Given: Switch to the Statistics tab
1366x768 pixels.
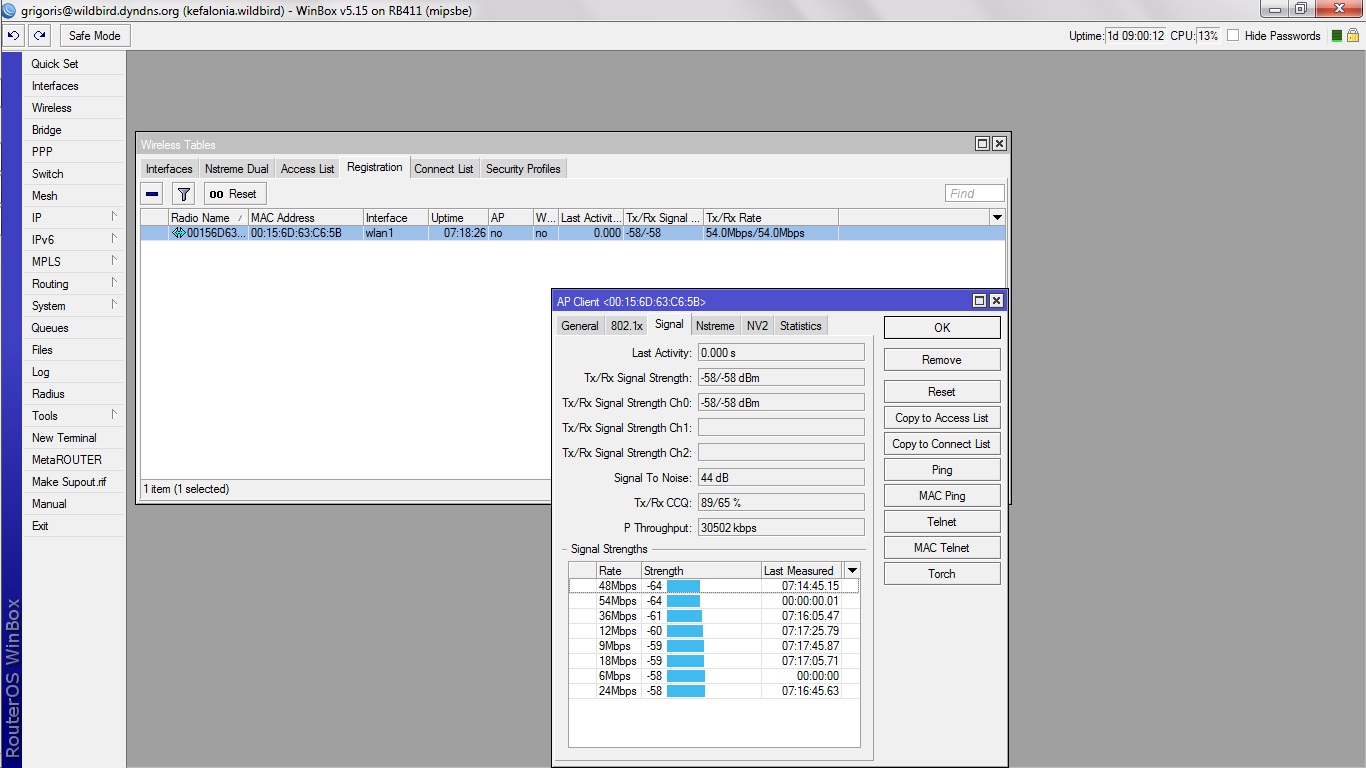Looking at the screenshot, I should 800,326.
